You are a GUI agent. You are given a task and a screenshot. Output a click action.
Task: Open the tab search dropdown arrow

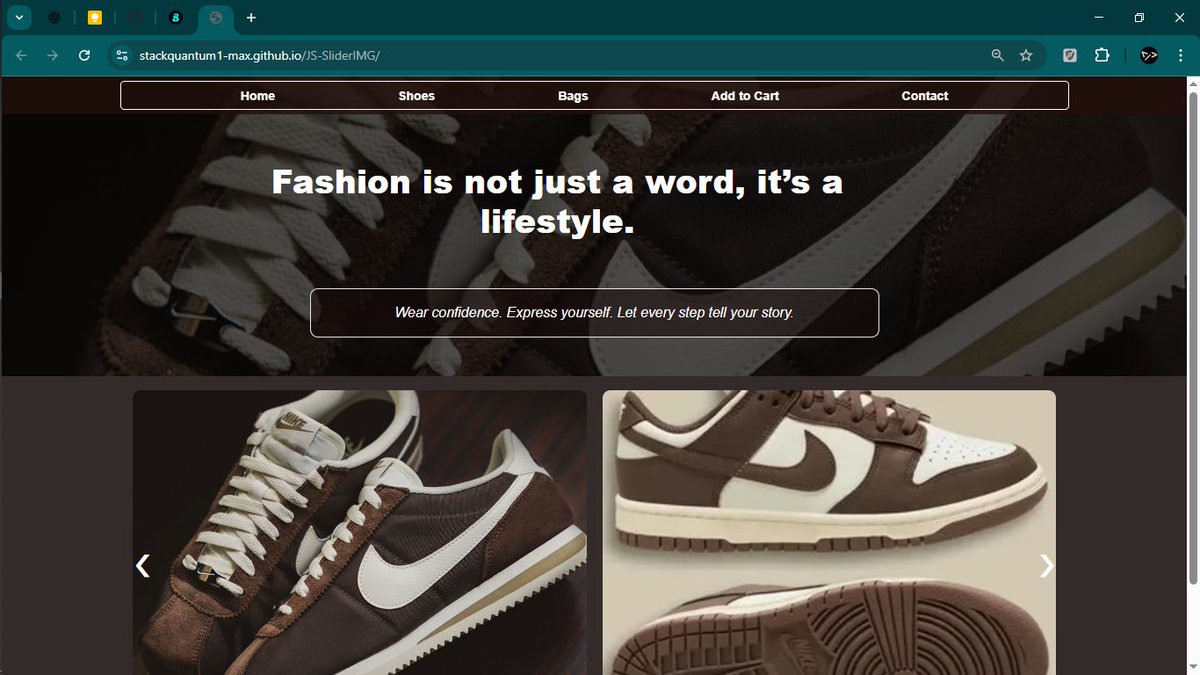pos(19,17)
